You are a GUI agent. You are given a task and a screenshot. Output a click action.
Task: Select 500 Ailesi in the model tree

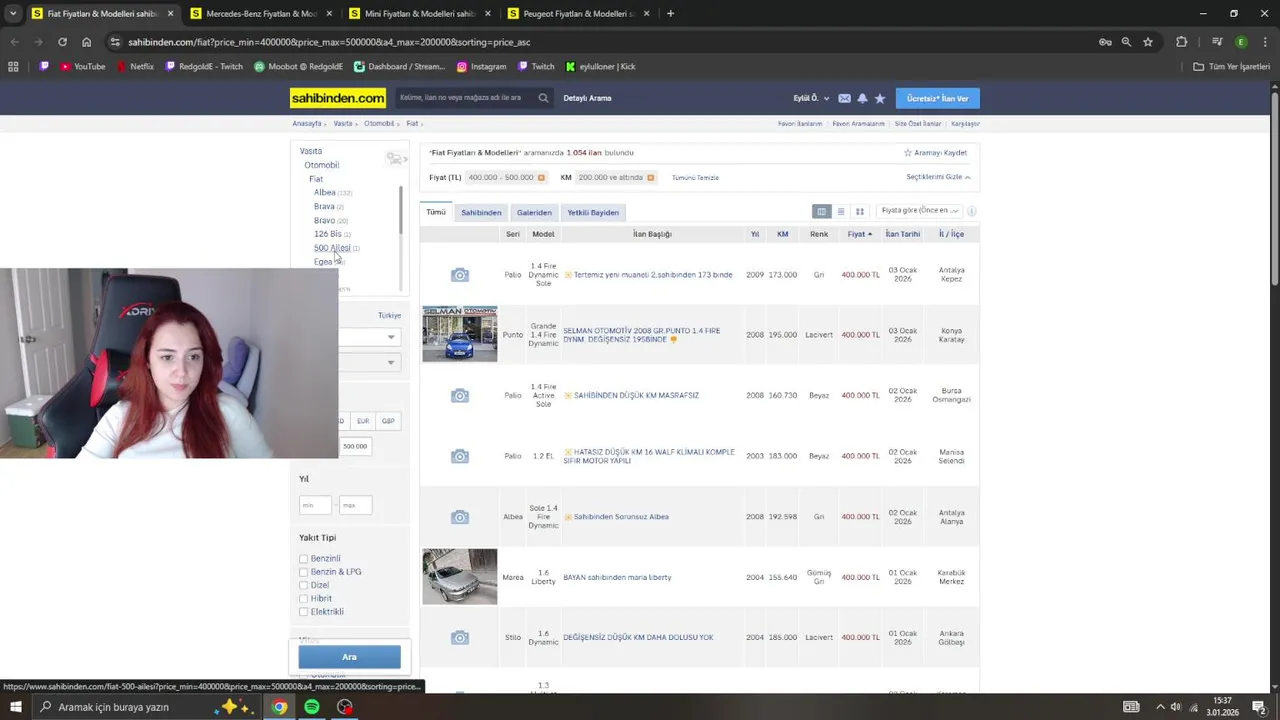coord(332,248)
